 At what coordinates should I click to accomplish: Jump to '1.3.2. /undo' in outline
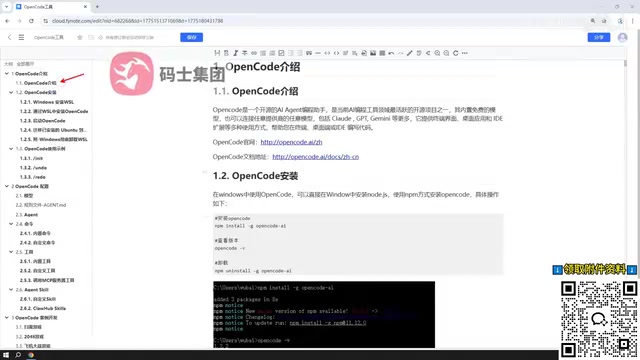click(x=33, y=167)
